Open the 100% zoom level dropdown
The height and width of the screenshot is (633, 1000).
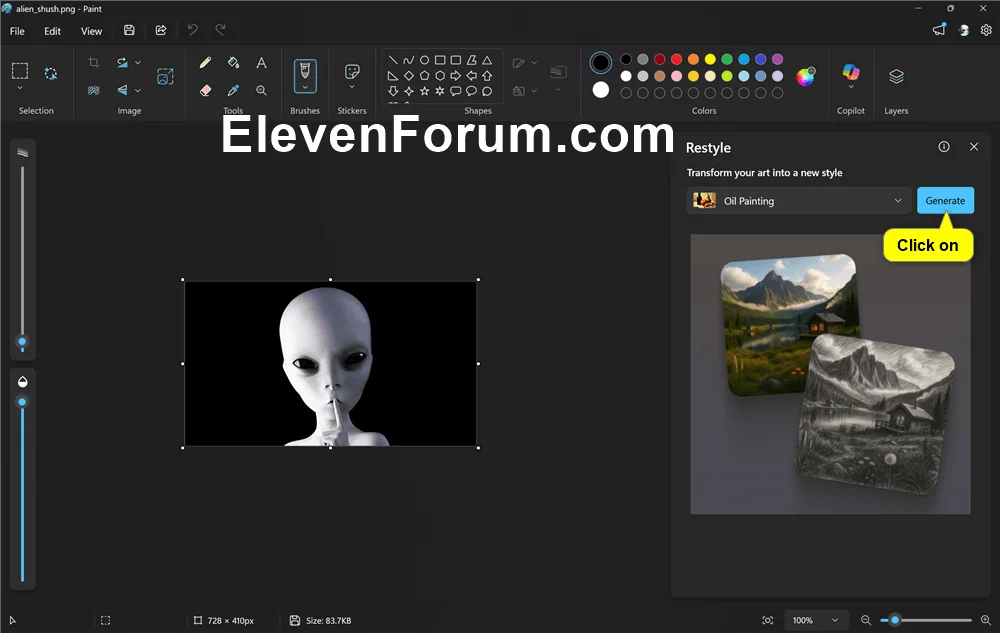(815, 620)
